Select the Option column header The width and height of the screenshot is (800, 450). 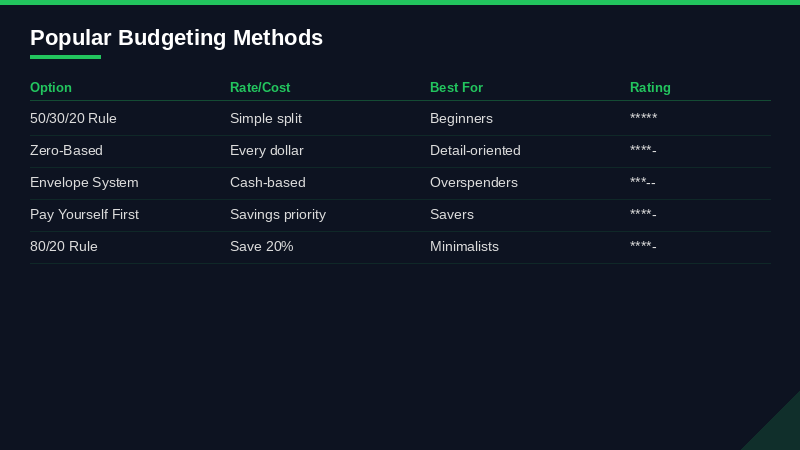coord(51,88)
